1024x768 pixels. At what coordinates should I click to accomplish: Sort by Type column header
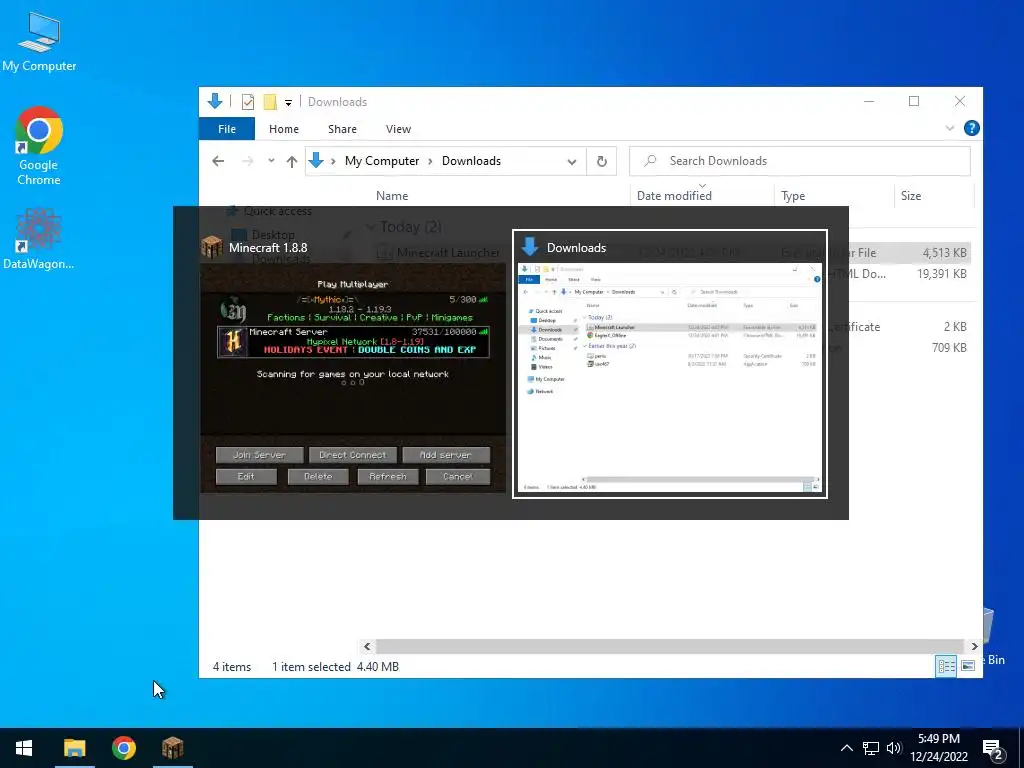(793, 195)
